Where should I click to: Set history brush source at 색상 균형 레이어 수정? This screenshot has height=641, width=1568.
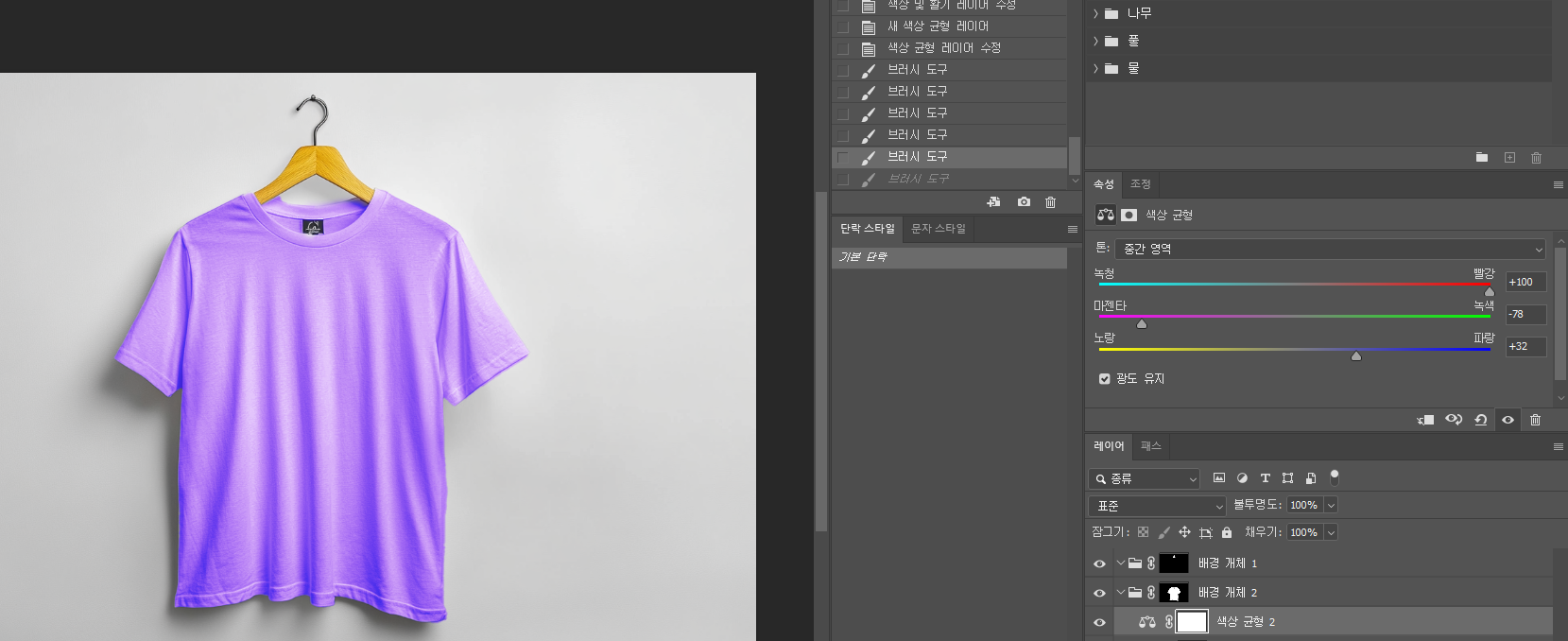pos(843,48)
